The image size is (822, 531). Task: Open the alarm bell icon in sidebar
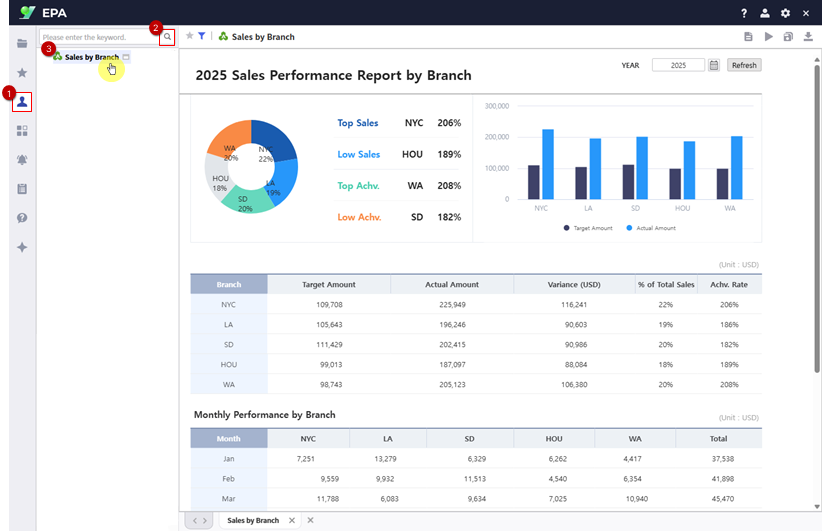coord(22,159)
